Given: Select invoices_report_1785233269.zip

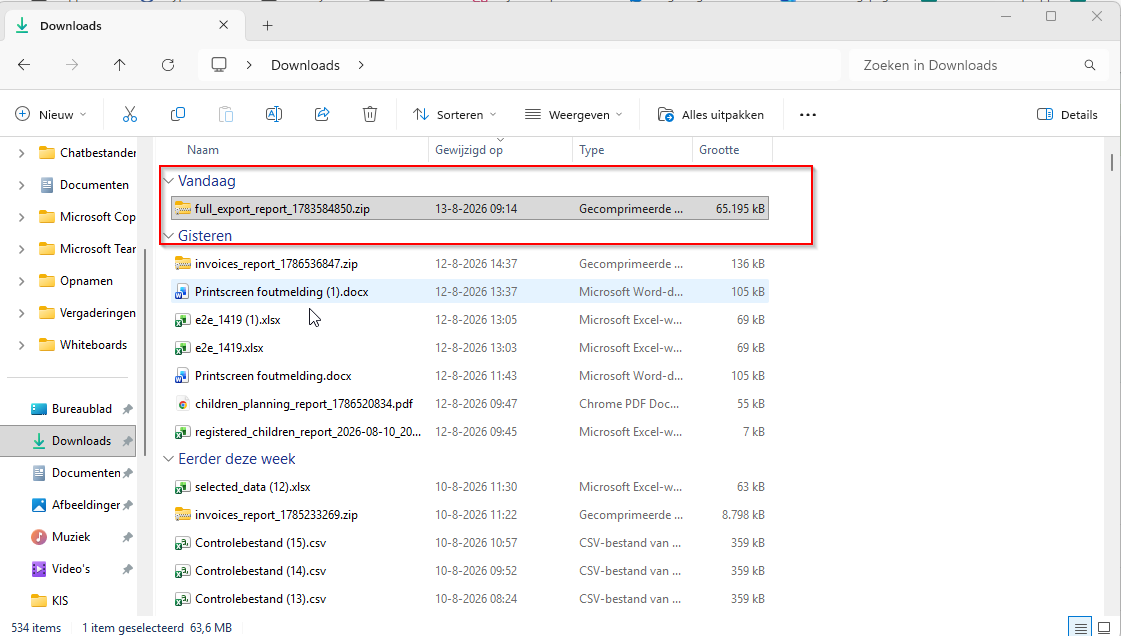Looking at the screenshot, I should click(x=470, y=515).
